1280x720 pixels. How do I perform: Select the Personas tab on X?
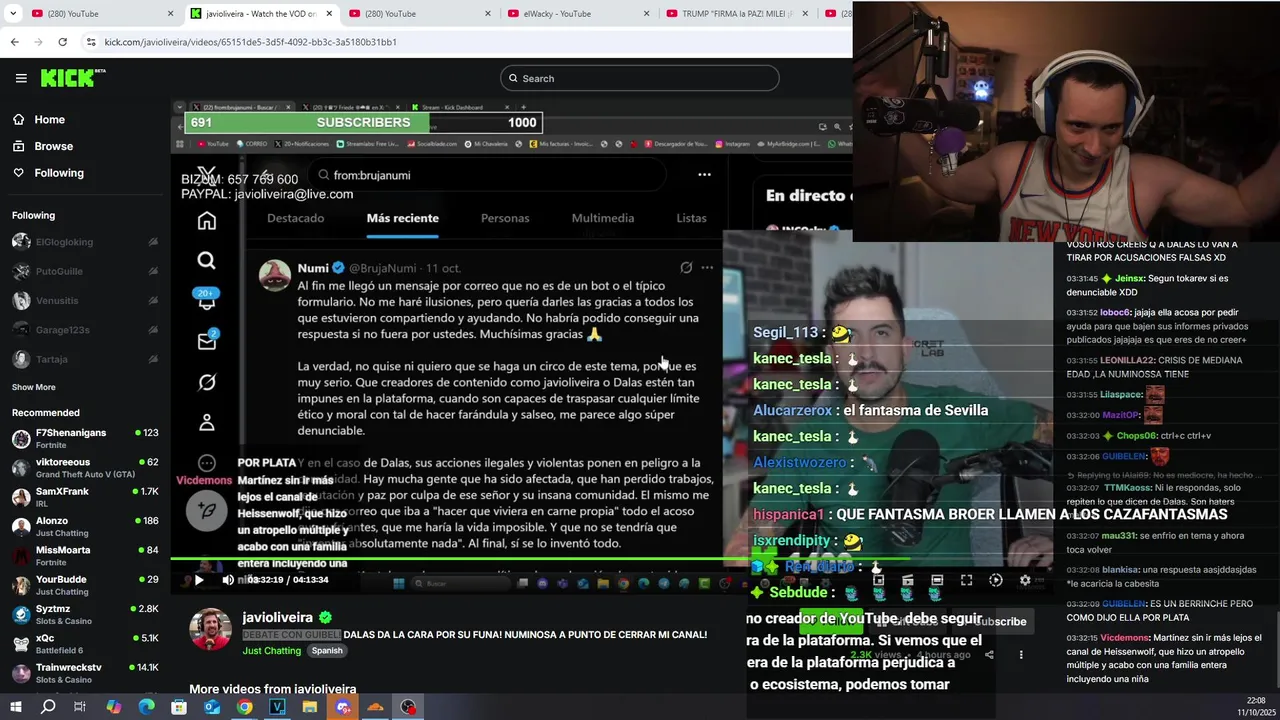point(505,218)
